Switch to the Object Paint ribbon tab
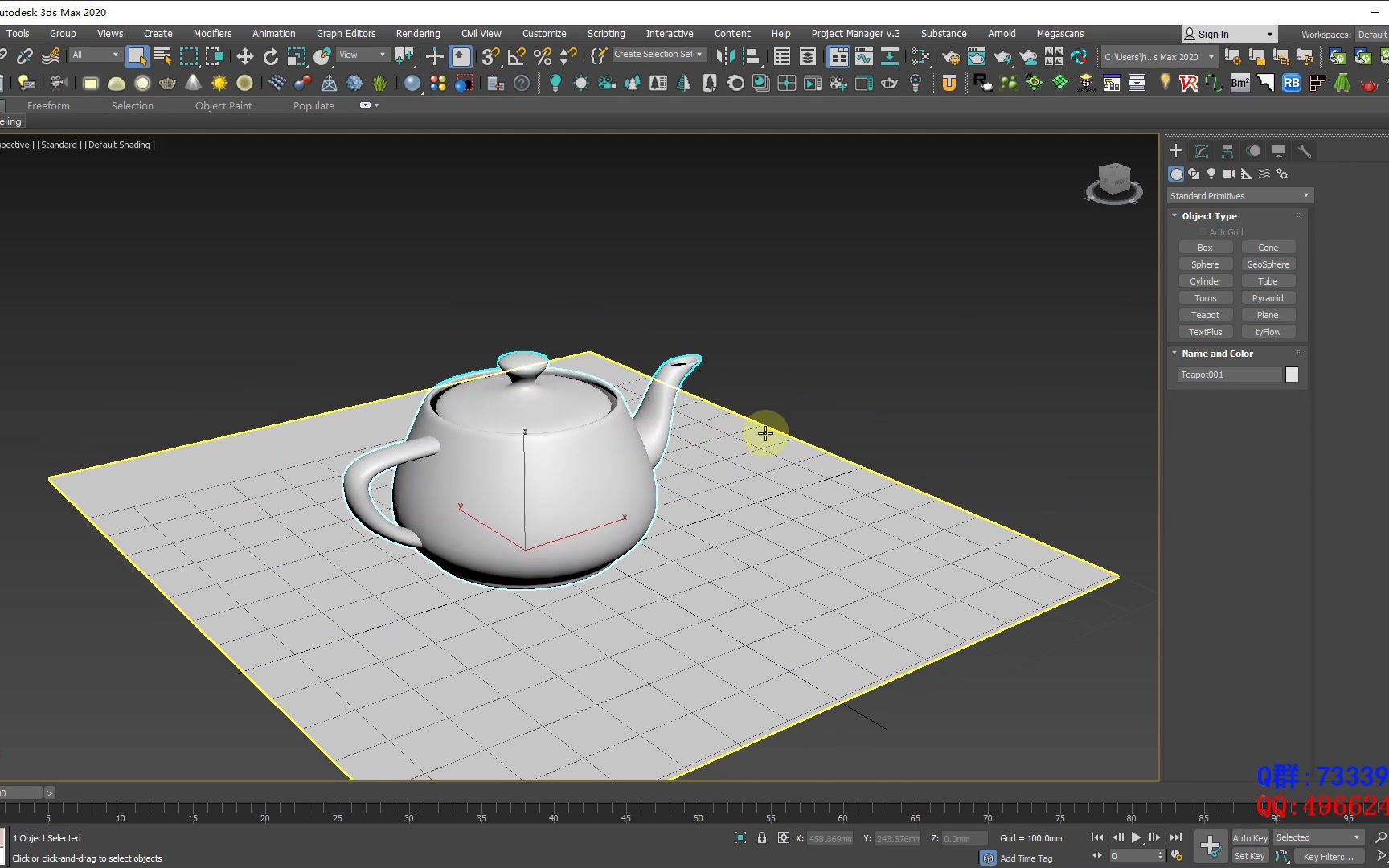The image size is (1389, 868). (223, 106)
